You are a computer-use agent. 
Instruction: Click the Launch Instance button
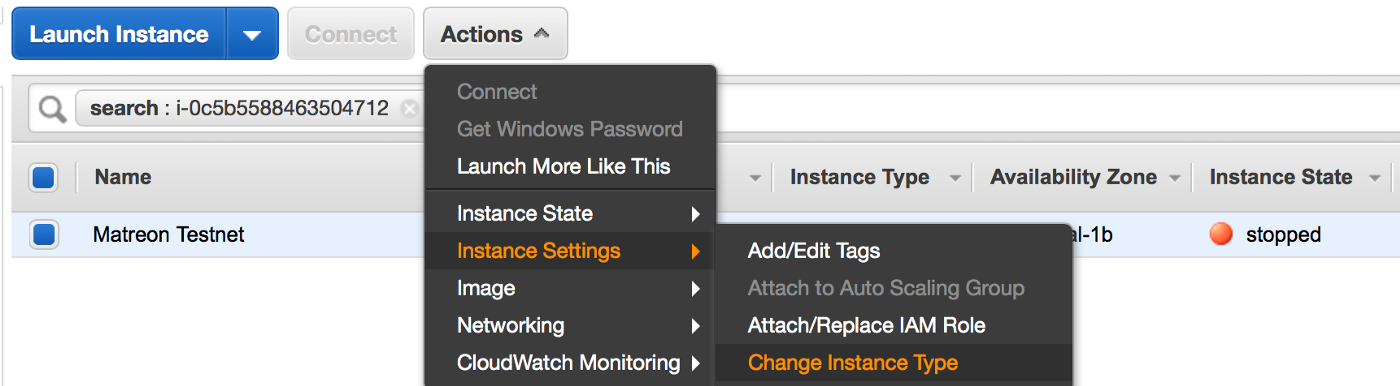(x=119, y=34)
